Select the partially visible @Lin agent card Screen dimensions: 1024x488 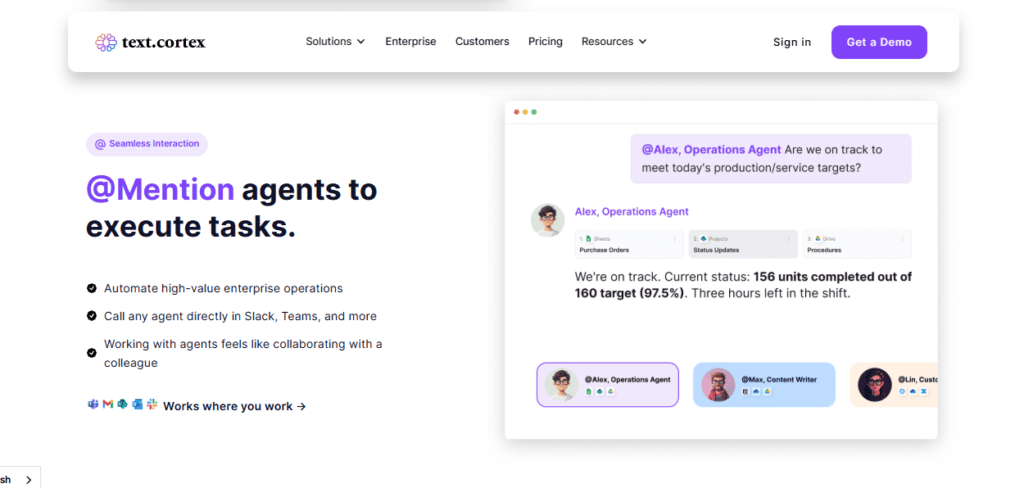pyautogui.click(x=893, y=385)
